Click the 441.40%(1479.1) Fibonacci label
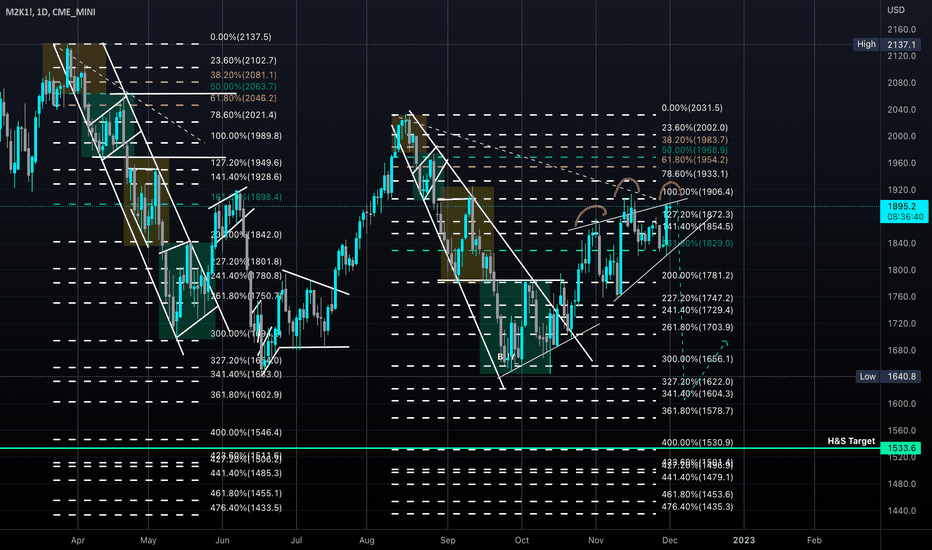 pyautogui.click(x=697, y=477)
